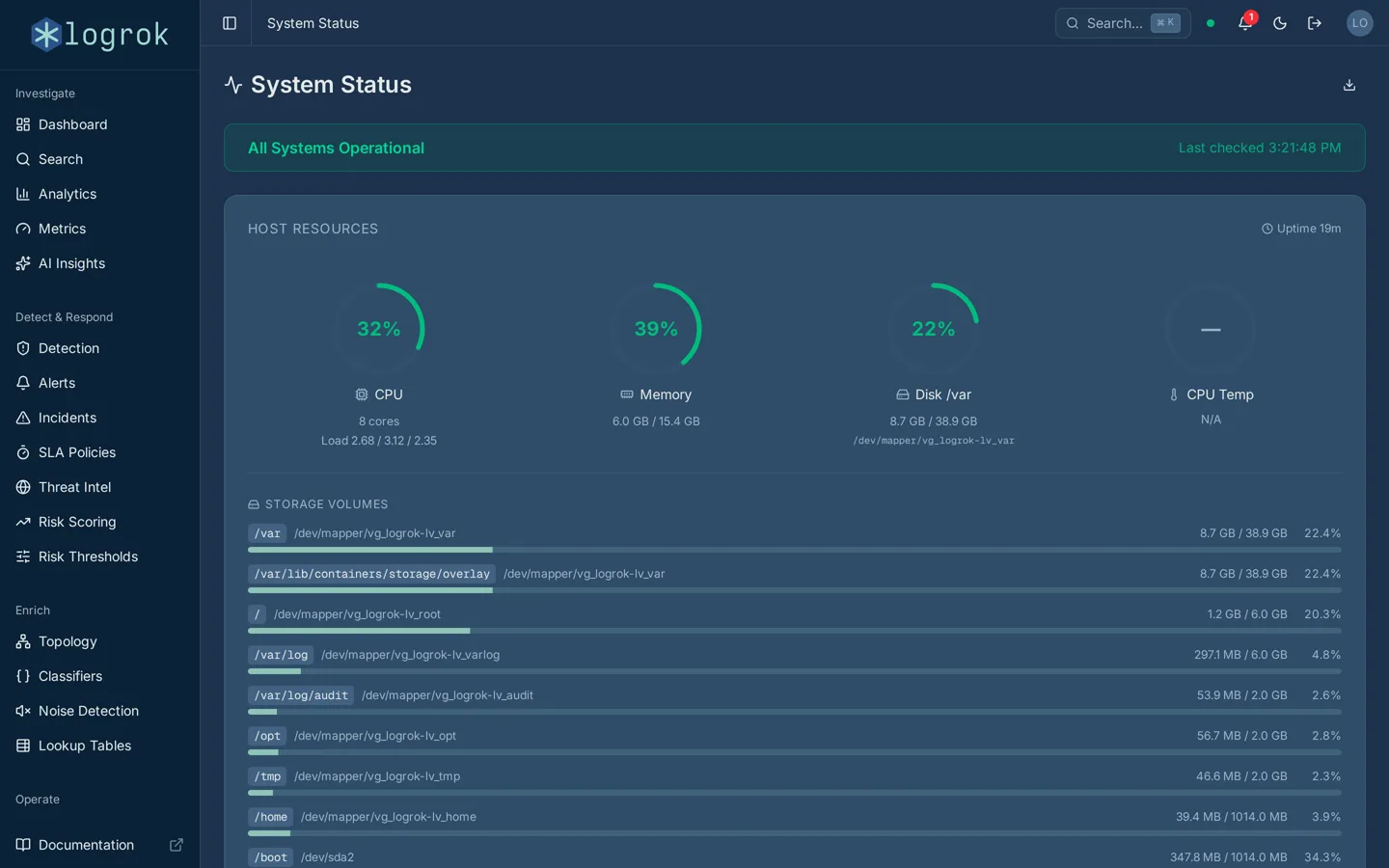The width and height of the screenshot is (1389, 868).
Task: Toggle dark mode moon icon
Action: (x=1280, y=23)
